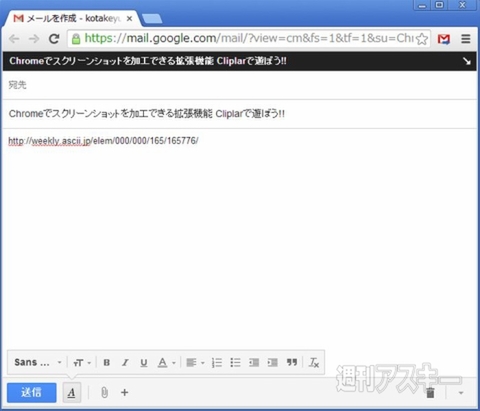Insert a numbered list
Screen dimensions: 480x411
[x=217, y=362]
